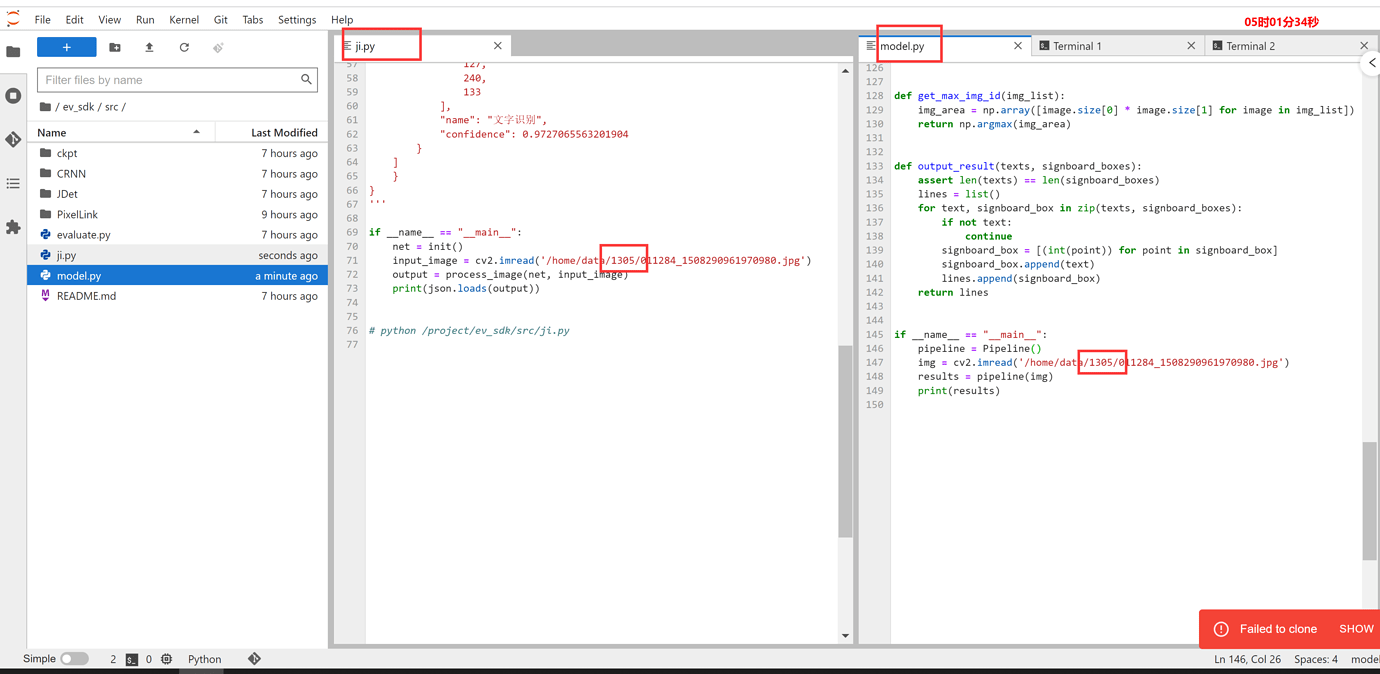Click the Git status icon in status bar
This screenshot has width=1380, height=674.
[254, 659]
